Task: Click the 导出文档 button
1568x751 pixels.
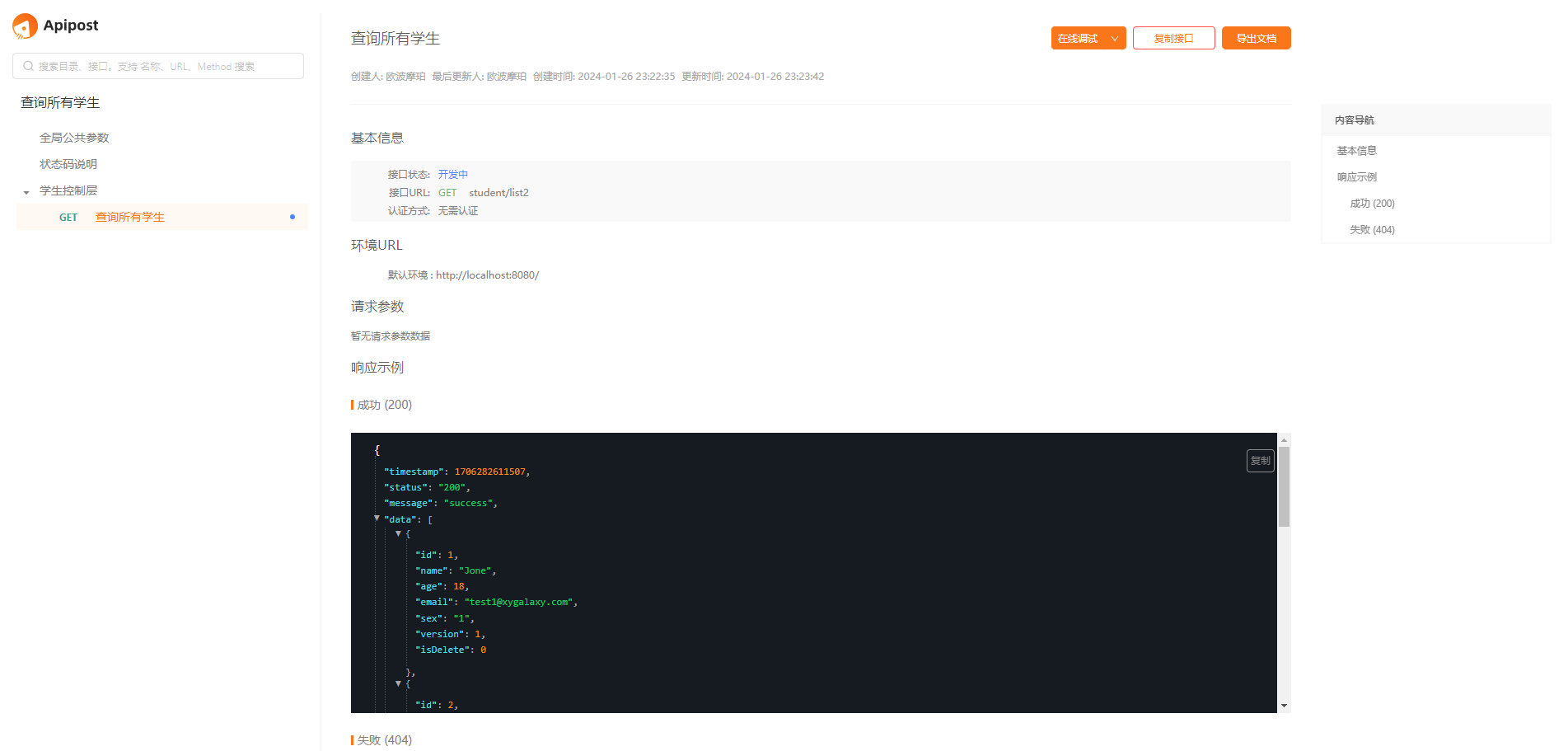Action: [x=1256, y=39]
